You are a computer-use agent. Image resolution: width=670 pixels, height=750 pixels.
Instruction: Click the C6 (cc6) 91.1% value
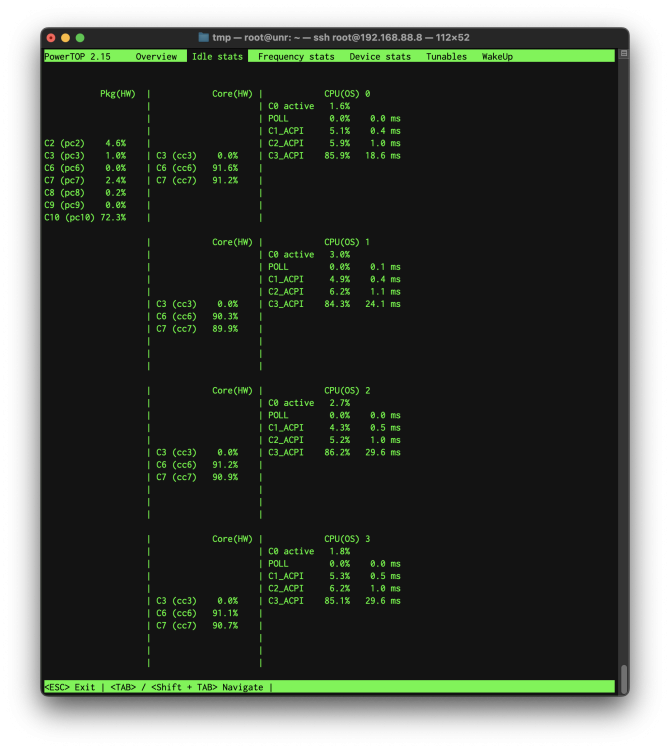(x=225, y=613)
